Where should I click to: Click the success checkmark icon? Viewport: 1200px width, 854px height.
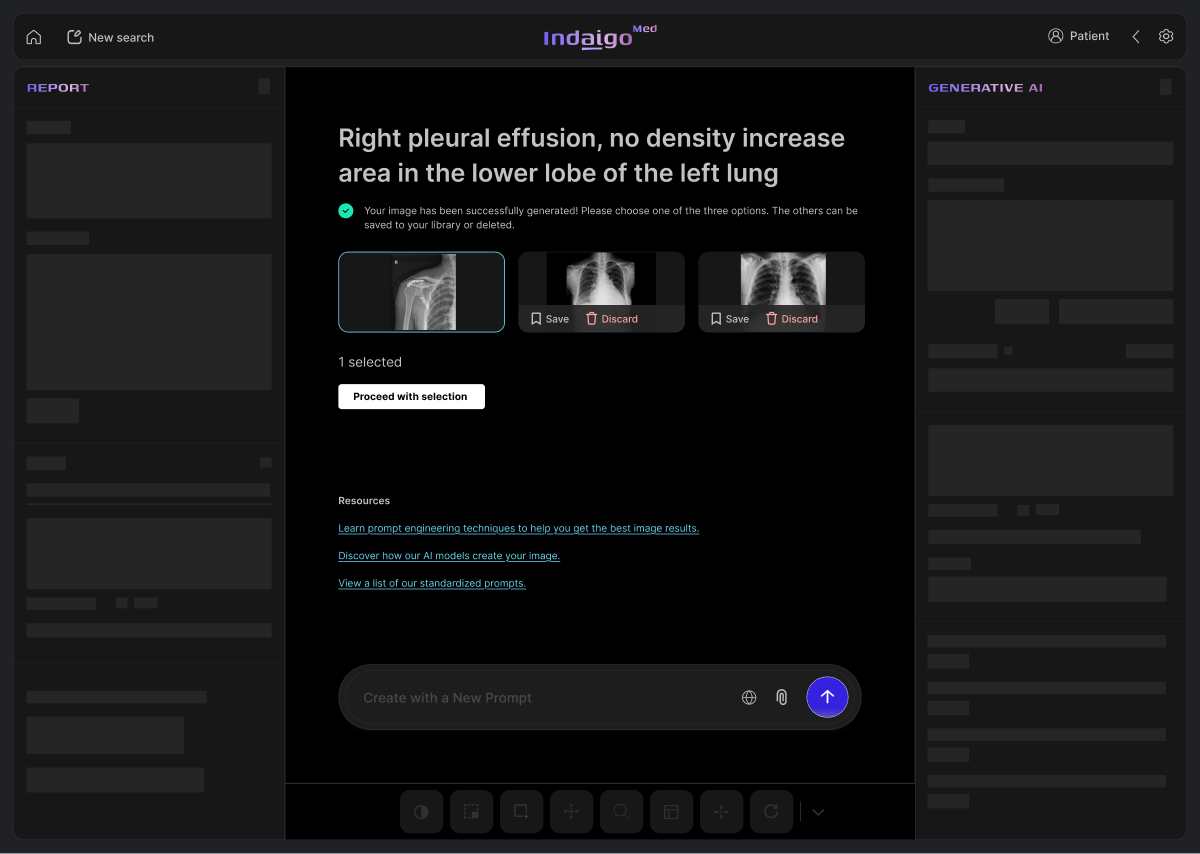(346, 211)
